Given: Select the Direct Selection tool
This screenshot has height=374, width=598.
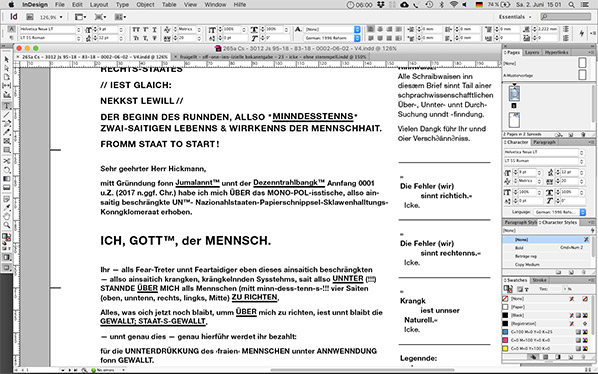Looking at the screenshot, I should 6,68.
